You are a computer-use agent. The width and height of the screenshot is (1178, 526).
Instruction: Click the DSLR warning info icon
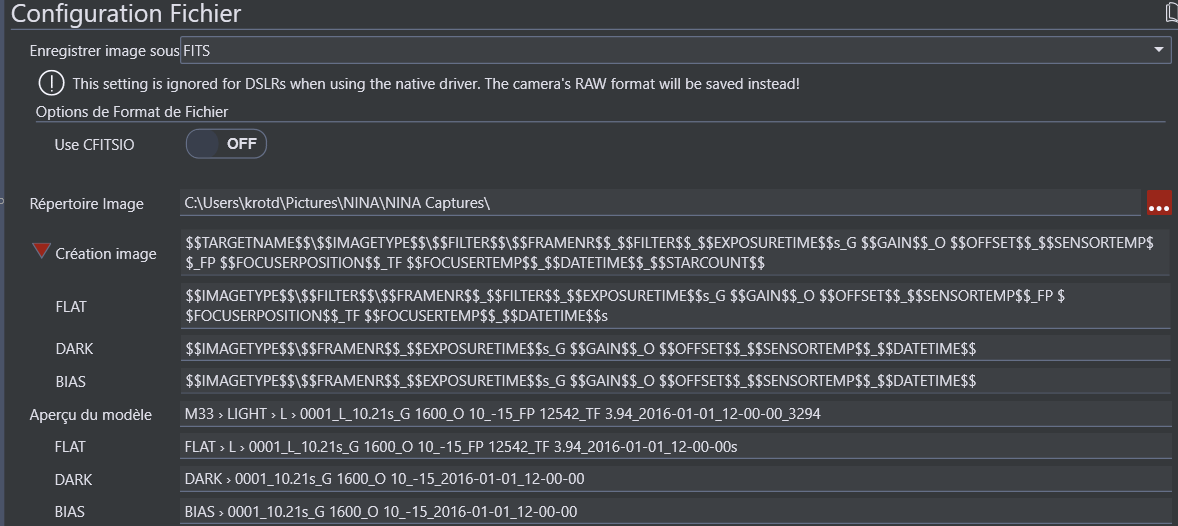pos(51,83)
